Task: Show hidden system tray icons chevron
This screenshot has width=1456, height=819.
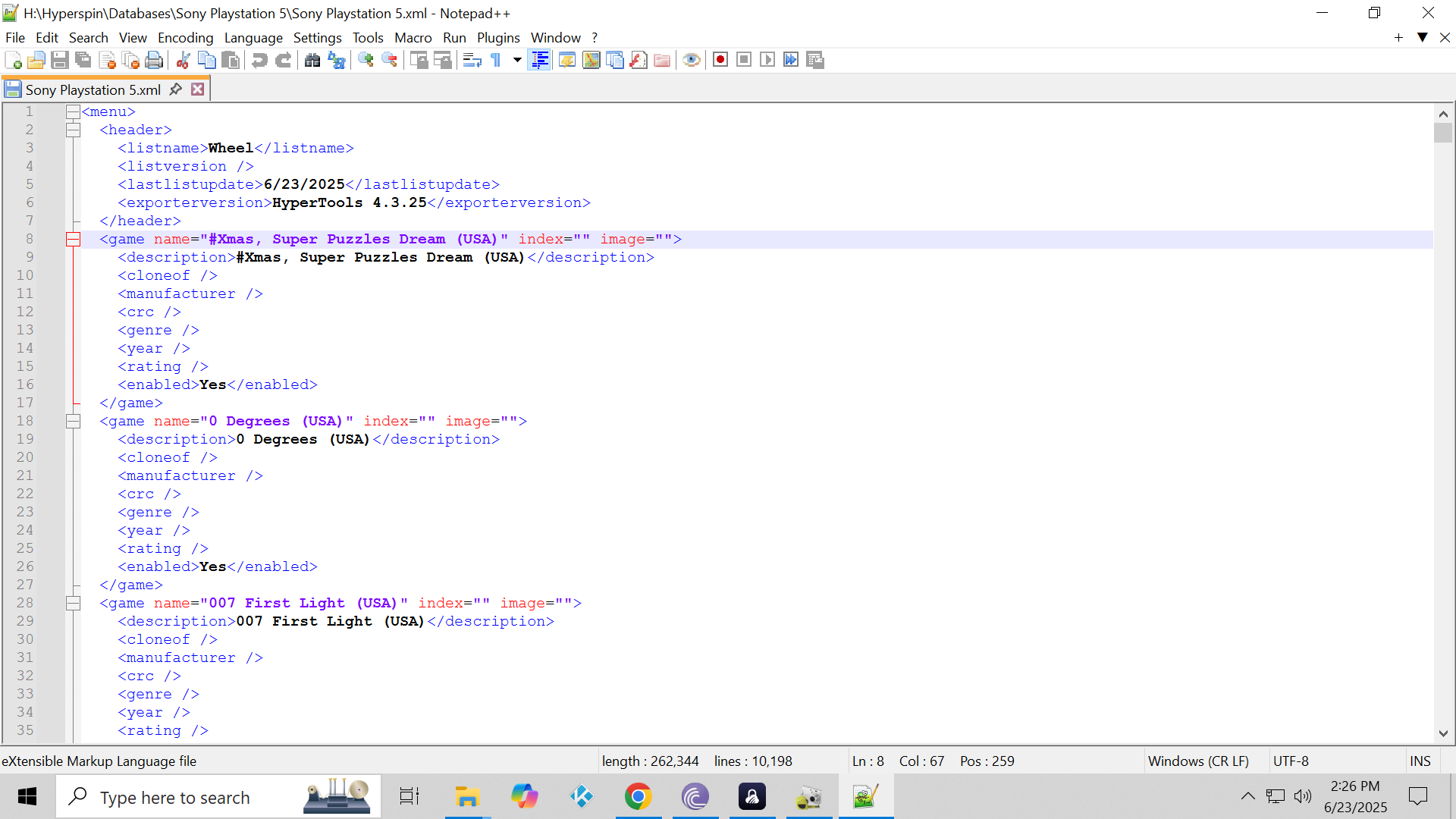Action: (1247, 796)
